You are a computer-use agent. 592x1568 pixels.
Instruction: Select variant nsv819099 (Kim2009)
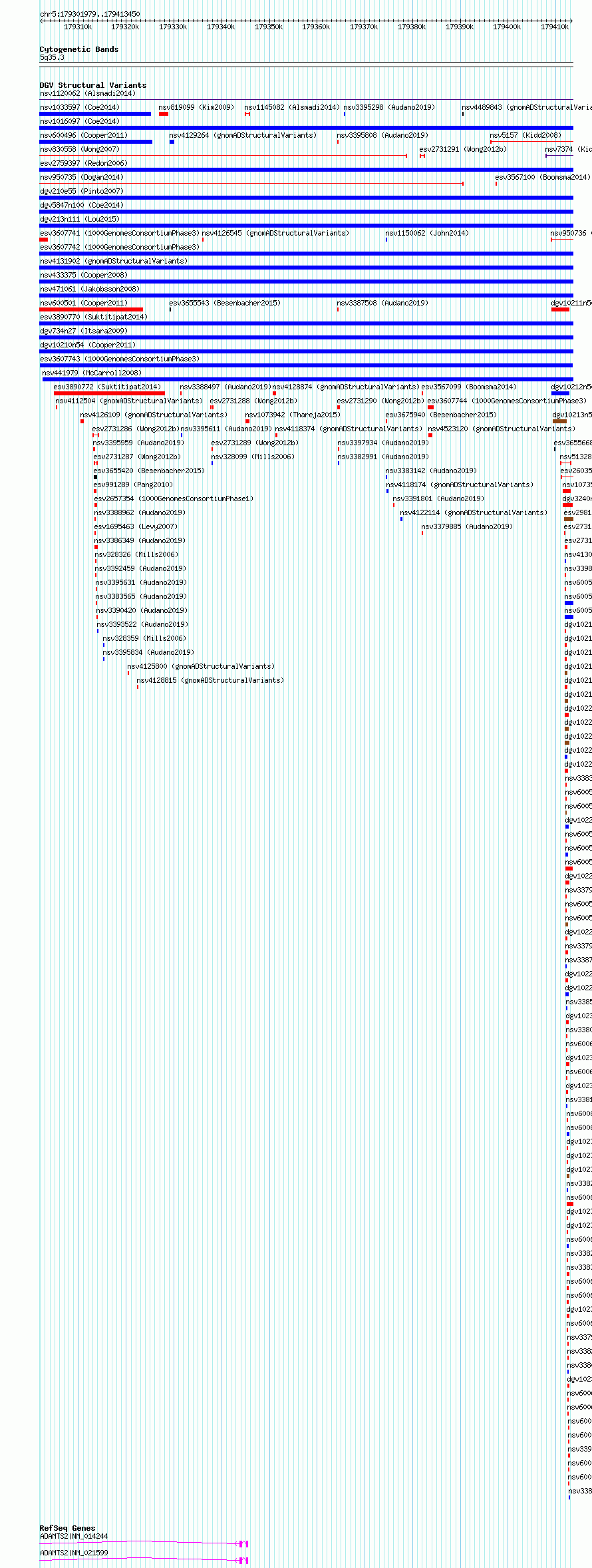click(x=196, y=108)
